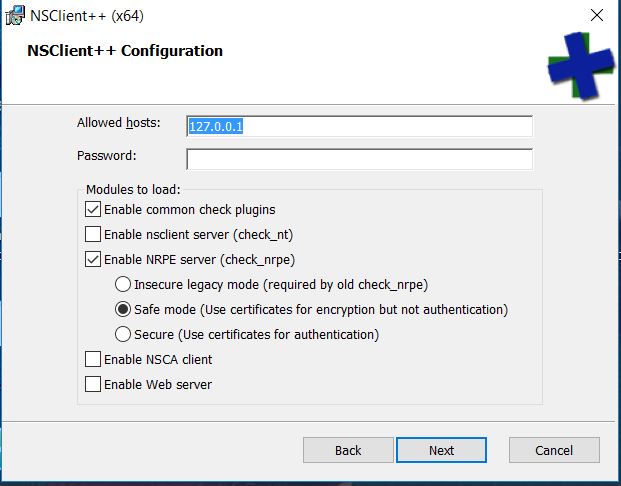Click into the Allowed hosts field
Viewport: 621px width, 486px height.
click(359, 126)
